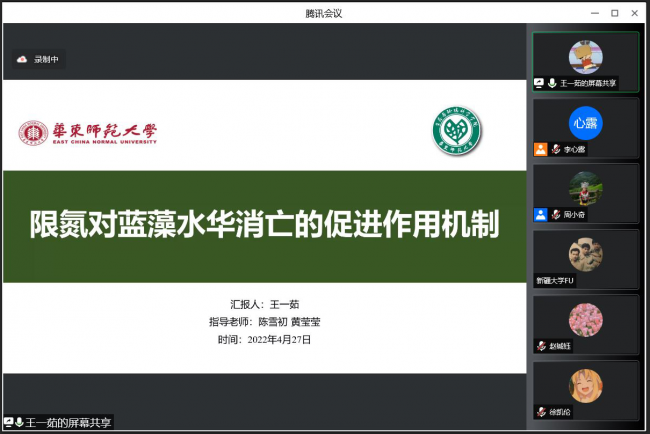Click the cloud recording icon beside 录制中
The width and height of the screenshot is (650, 434).
[21, 59]
